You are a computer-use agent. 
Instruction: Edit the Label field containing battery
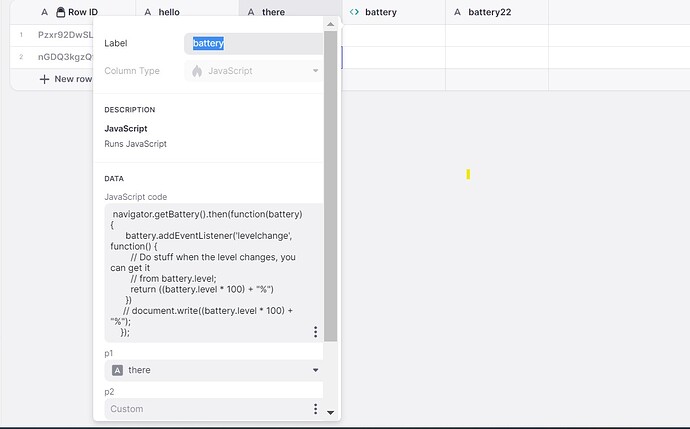[x=253, y=43]
